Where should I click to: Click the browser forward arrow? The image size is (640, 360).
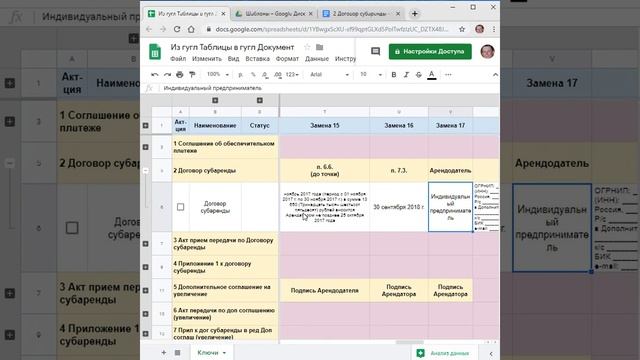coord(163,29)
